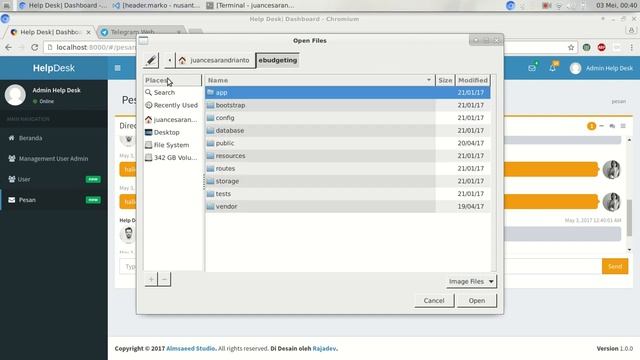Open Search in Places sidebar
Image resolution: width=640 pixels, height=360 pixels.
(173, 93)
